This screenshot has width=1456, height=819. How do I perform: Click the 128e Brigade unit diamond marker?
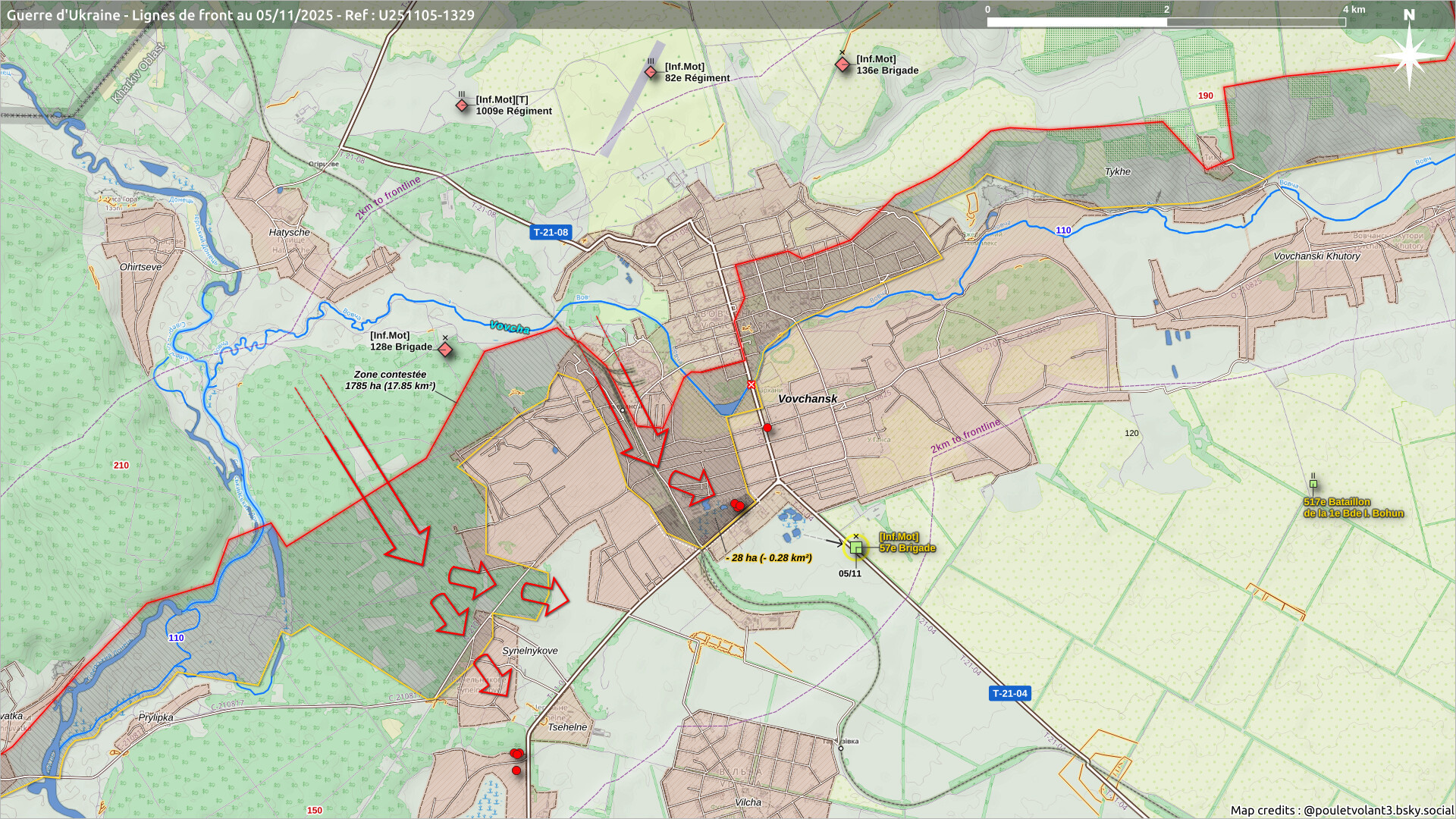(445, 350)
